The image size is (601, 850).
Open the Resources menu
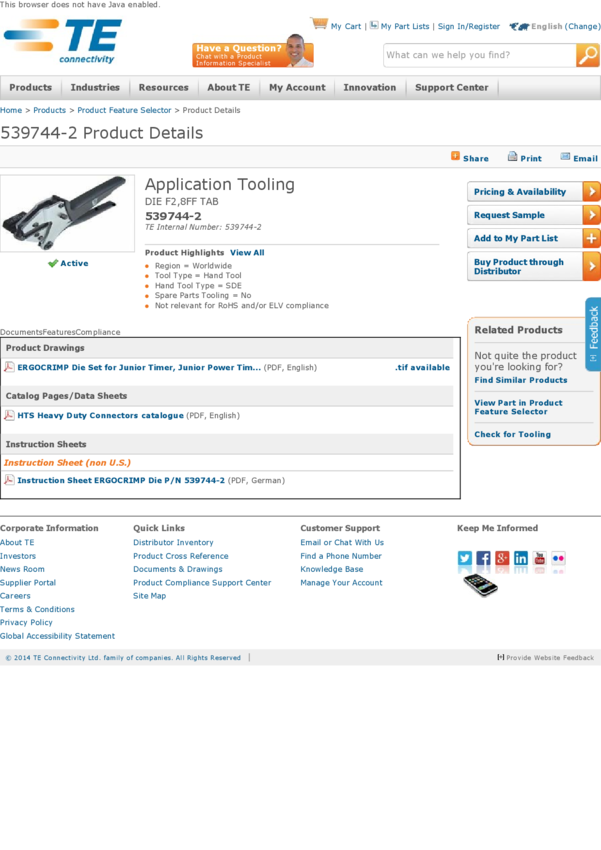click(164, 87)
